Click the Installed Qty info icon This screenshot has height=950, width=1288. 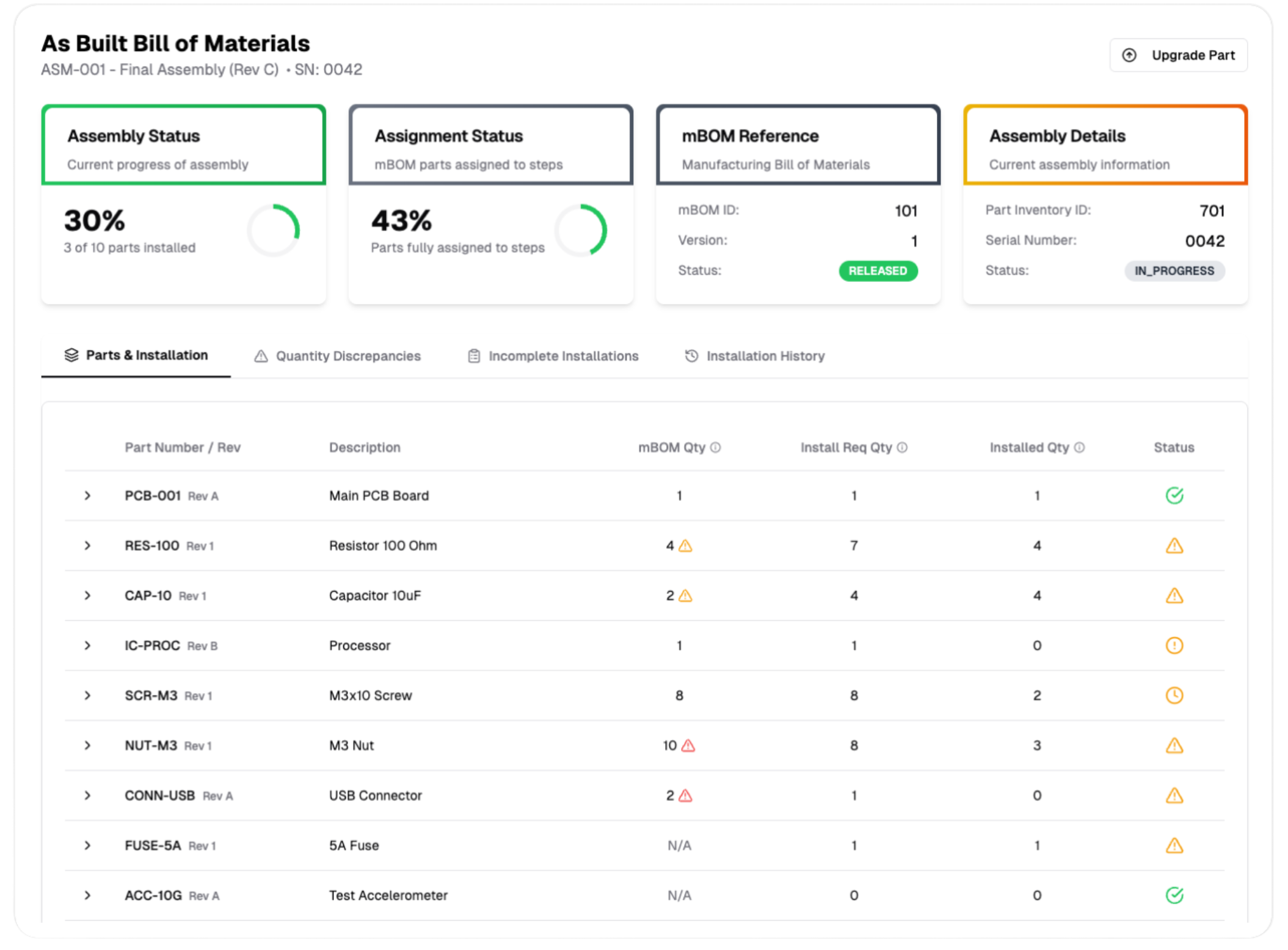tap(1079, 448)
